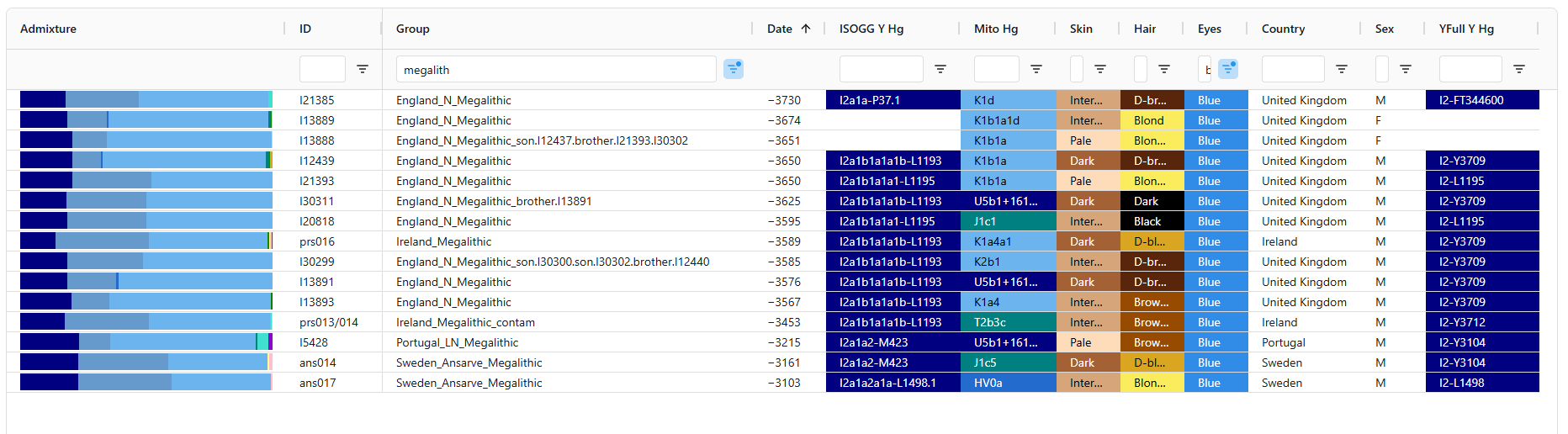This screenshot has height=434, width=1568.
Task: Open the YFull Y Hg filter icon
Action: pos(1519,69)
